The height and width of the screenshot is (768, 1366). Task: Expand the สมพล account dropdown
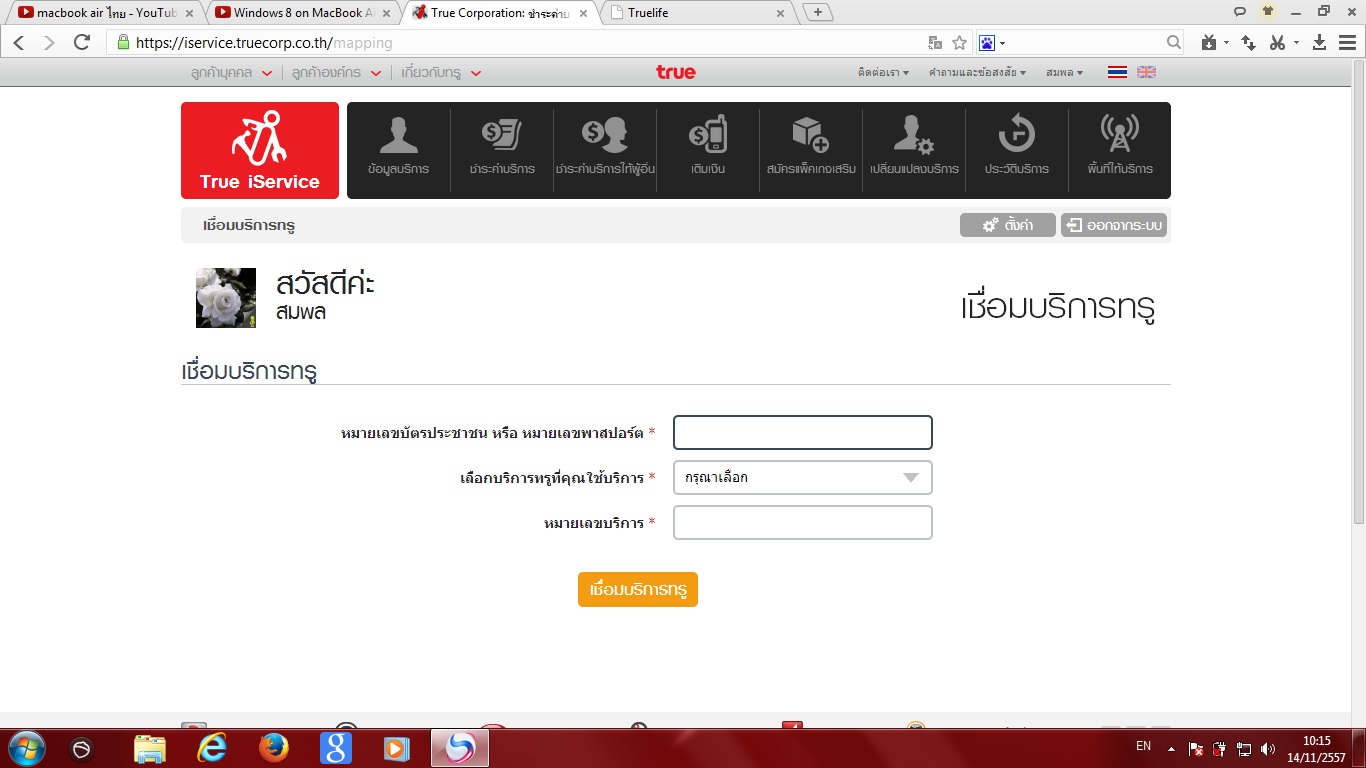(1064, 73)
